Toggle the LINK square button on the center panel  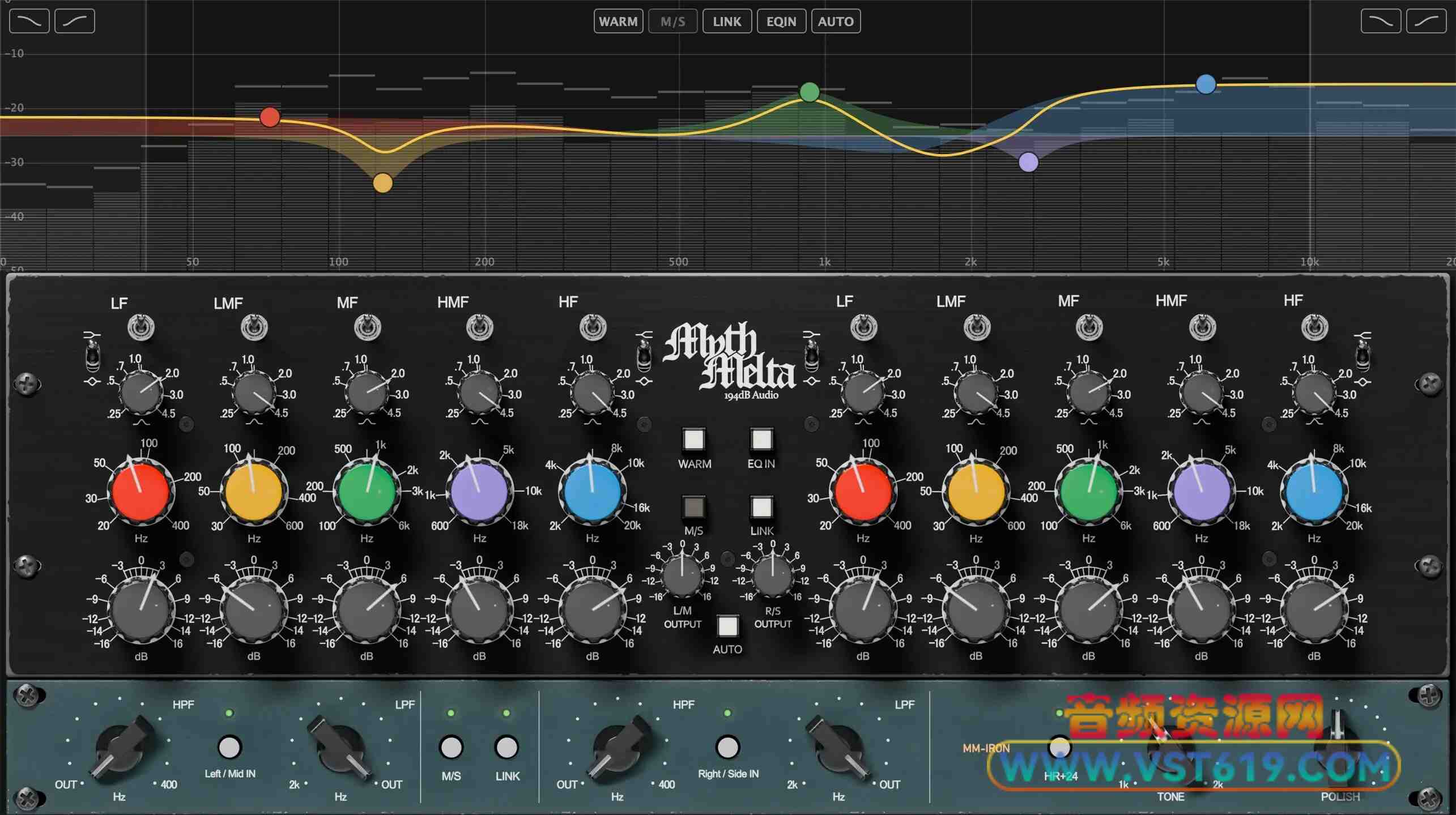pyautogui.click(x=761, y=507)
